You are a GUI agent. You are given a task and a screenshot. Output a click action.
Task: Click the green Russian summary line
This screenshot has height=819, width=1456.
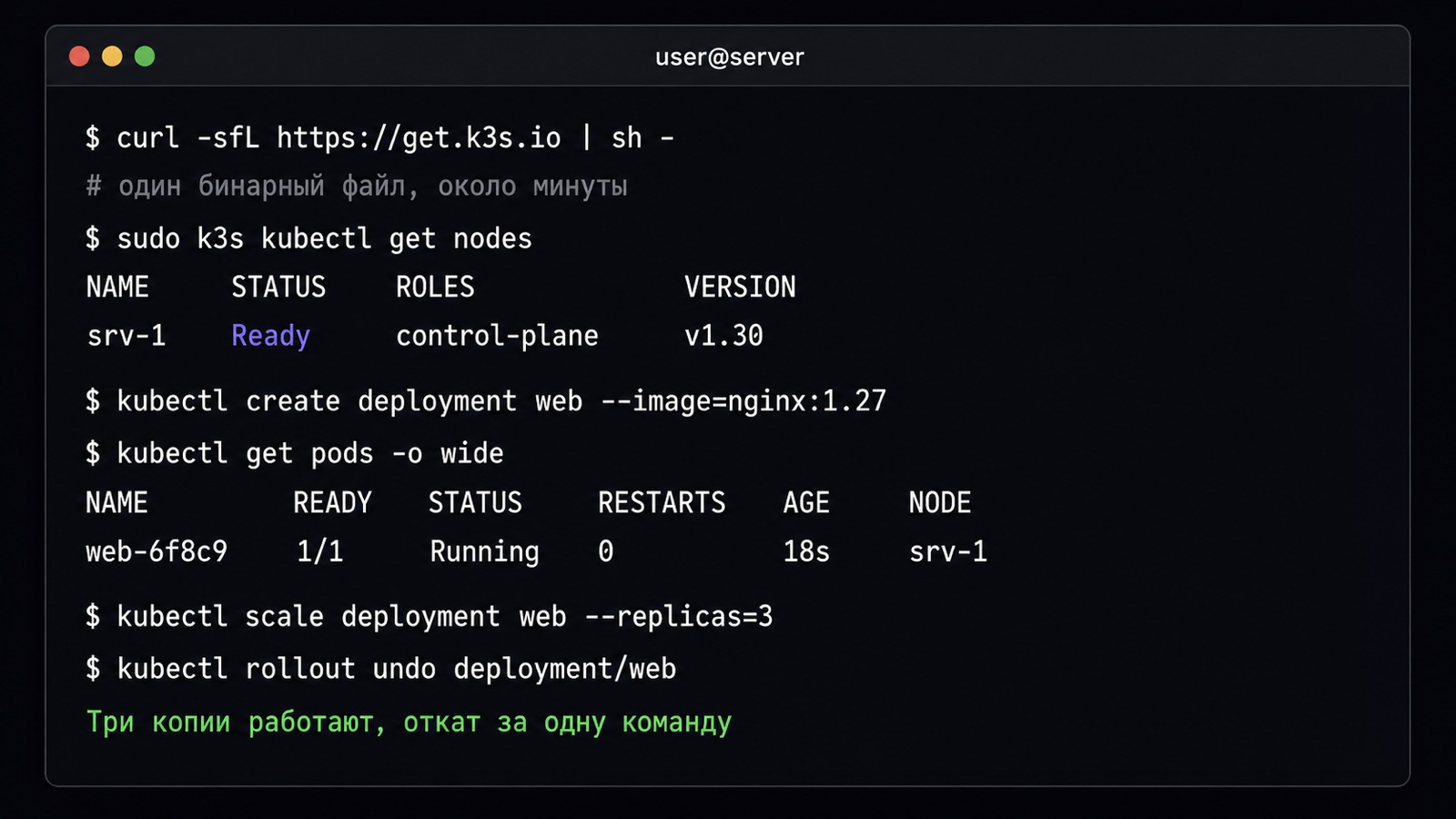click(409, 723)
